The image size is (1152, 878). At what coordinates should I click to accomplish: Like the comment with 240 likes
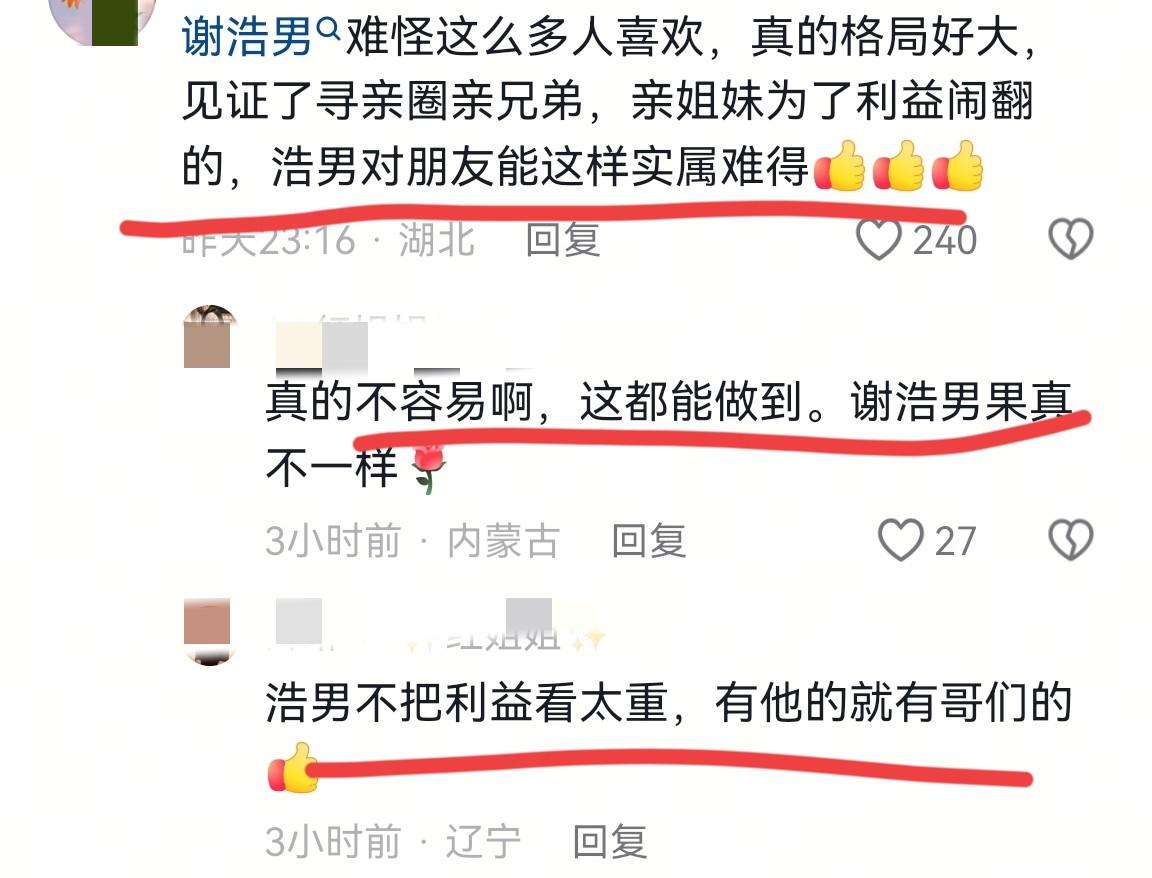pos(879,239)
